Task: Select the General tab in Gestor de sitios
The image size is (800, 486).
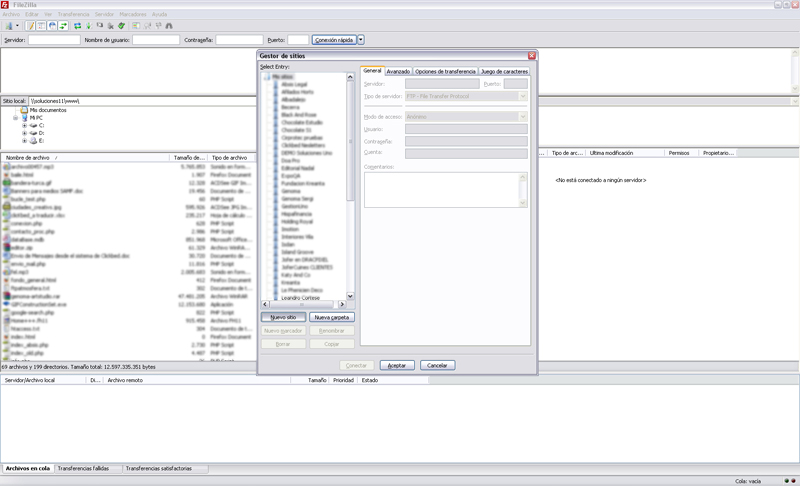Action: click(372, 71)
